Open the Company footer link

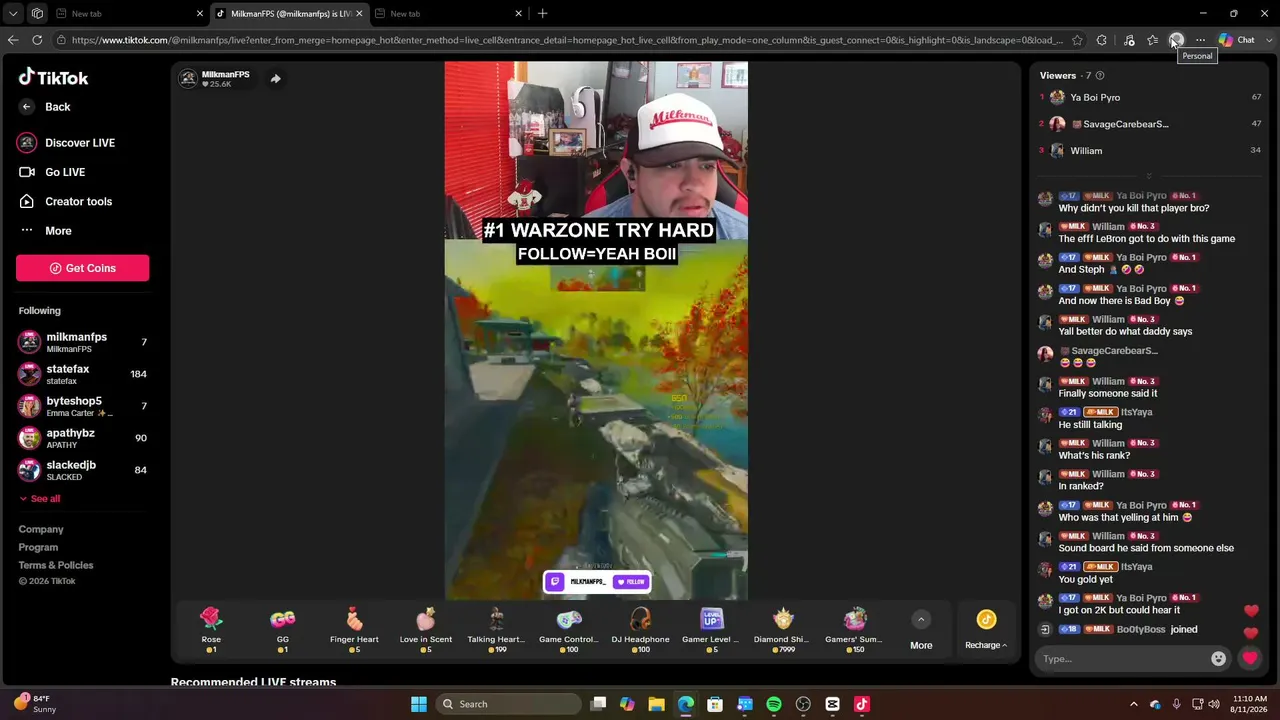click(41, 529)
